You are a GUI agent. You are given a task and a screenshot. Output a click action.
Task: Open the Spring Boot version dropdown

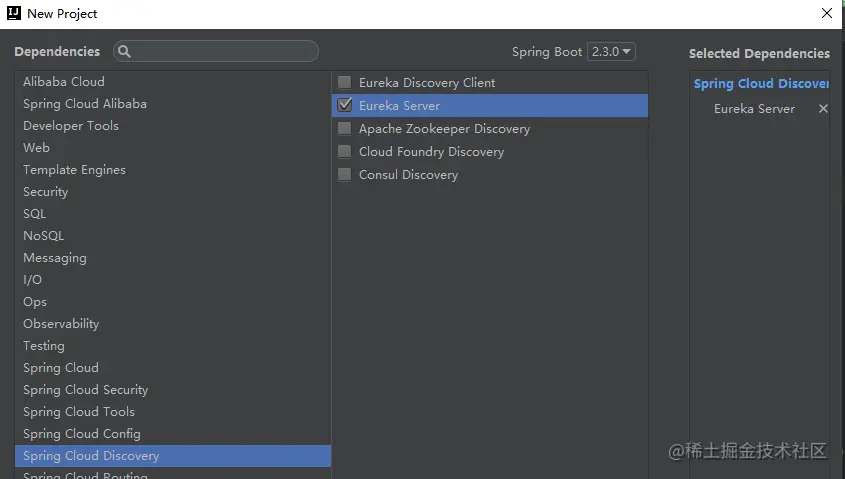point(611,52)
